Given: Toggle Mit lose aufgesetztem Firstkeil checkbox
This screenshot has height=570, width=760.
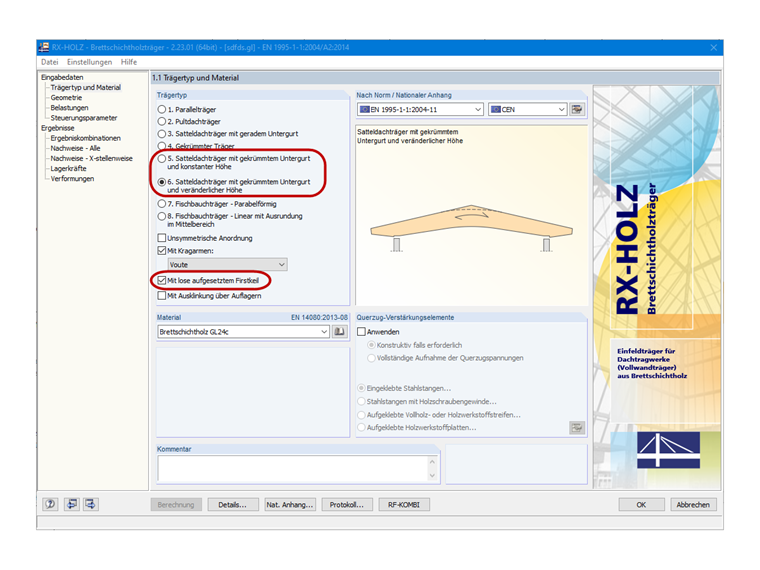Looking at the screenshot, I should tap(162, 280).
